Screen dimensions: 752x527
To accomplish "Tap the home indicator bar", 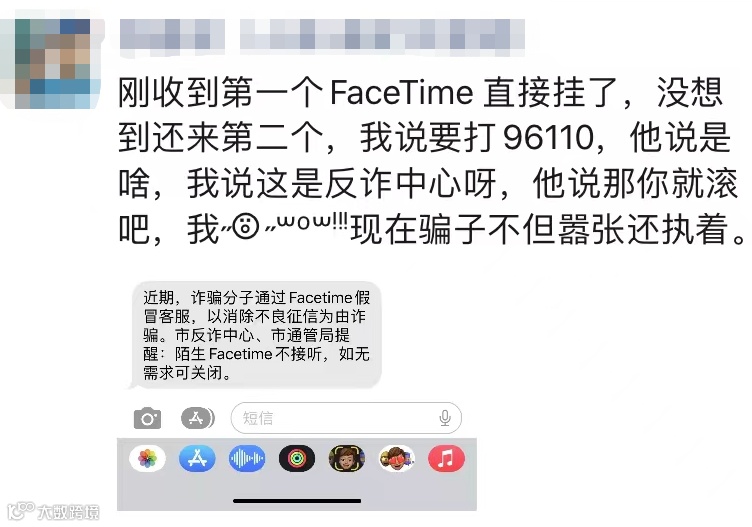I will pyautogui.click(x=297, y=501).
